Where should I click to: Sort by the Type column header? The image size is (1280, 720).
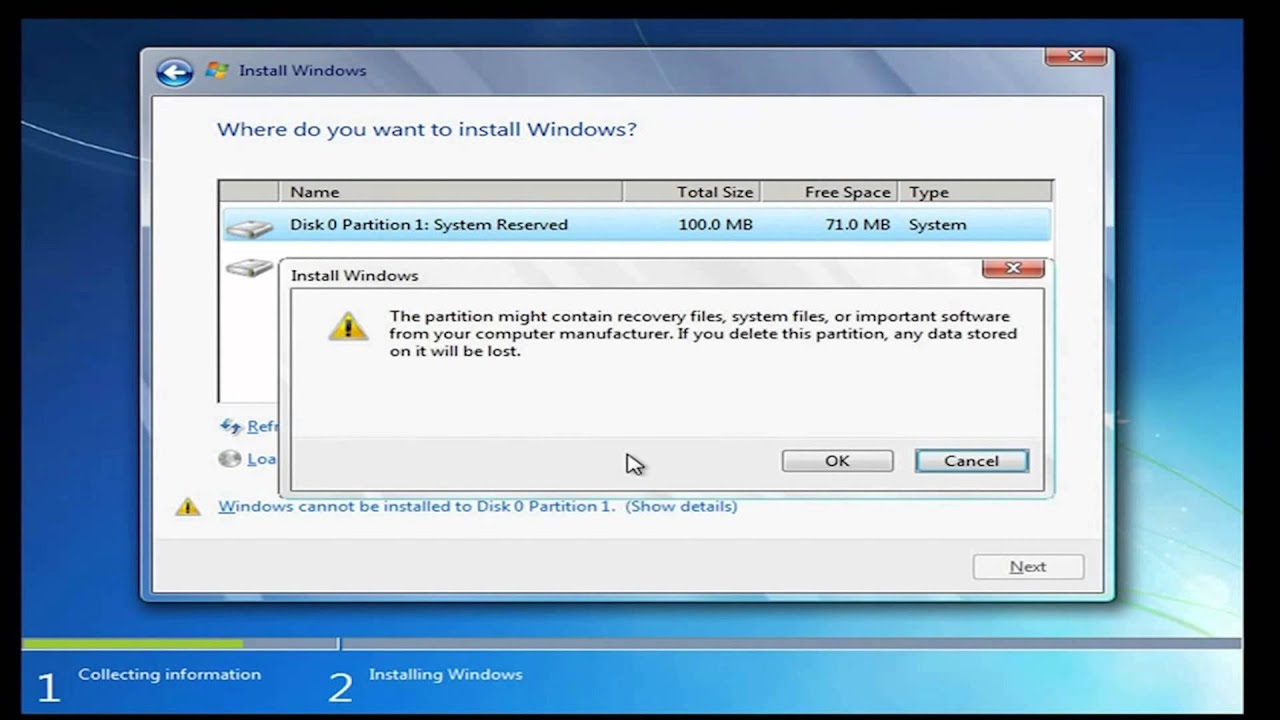click(x=975, y=192)
